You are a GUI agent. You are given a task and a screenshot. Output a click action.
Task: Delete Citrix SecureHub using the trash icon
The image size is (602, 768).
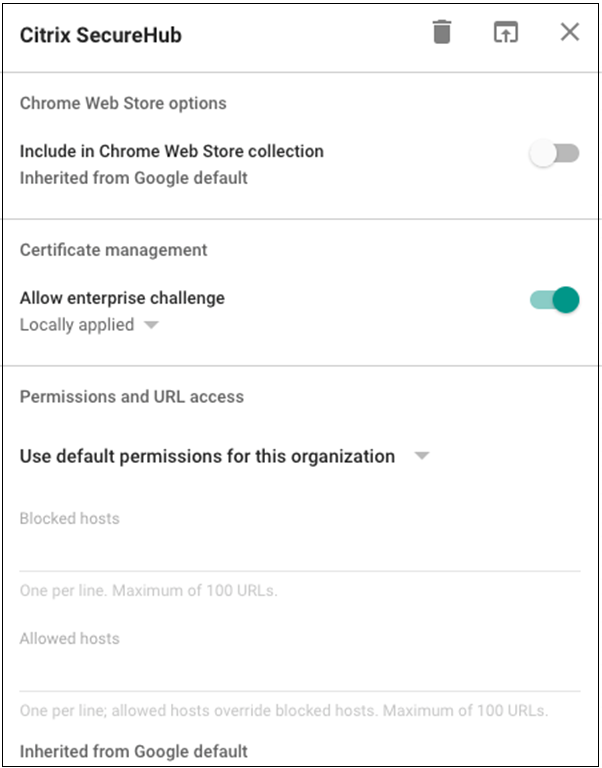(x=442, y=33)
